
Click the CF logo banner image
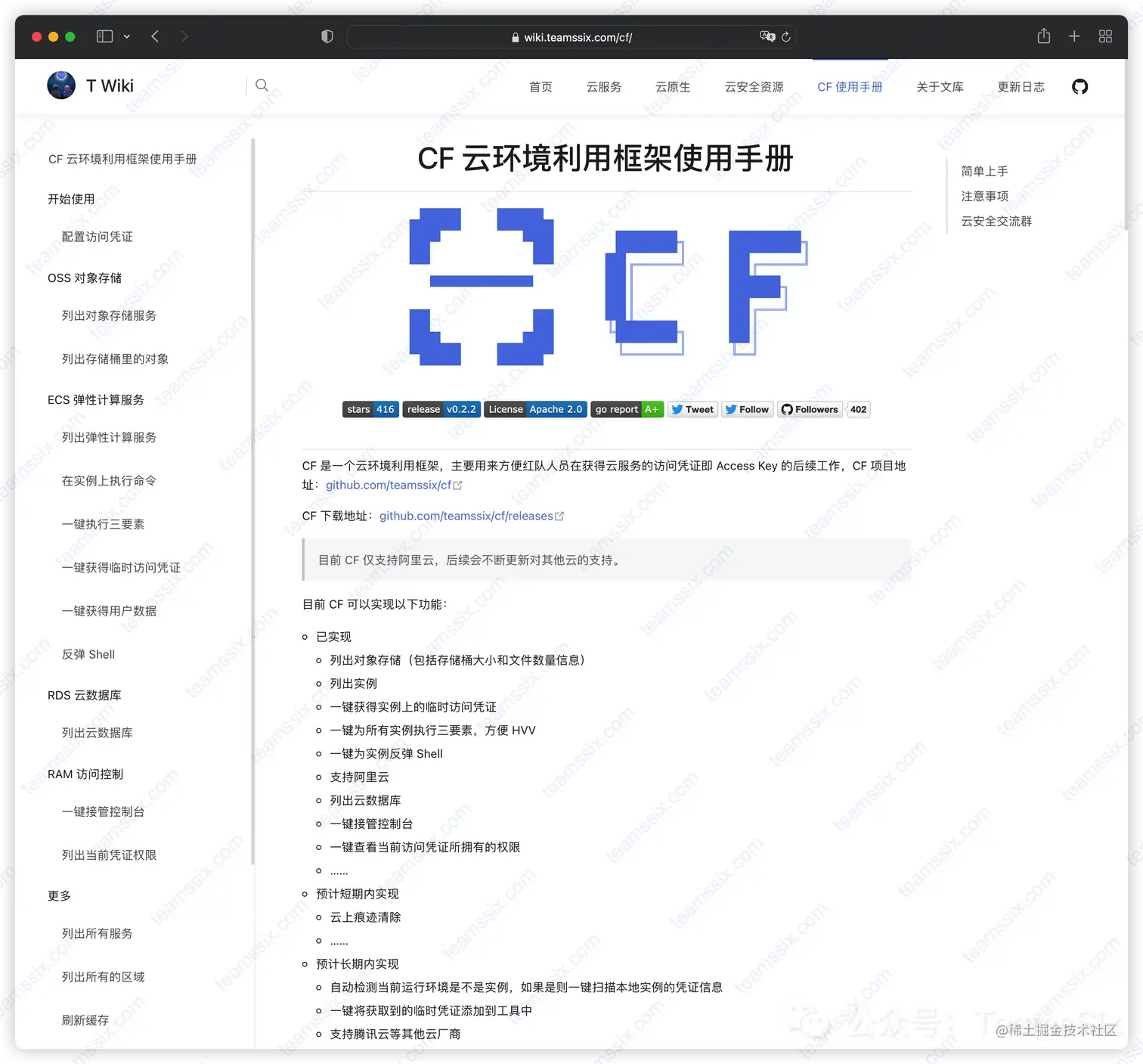tap(608, 286)
